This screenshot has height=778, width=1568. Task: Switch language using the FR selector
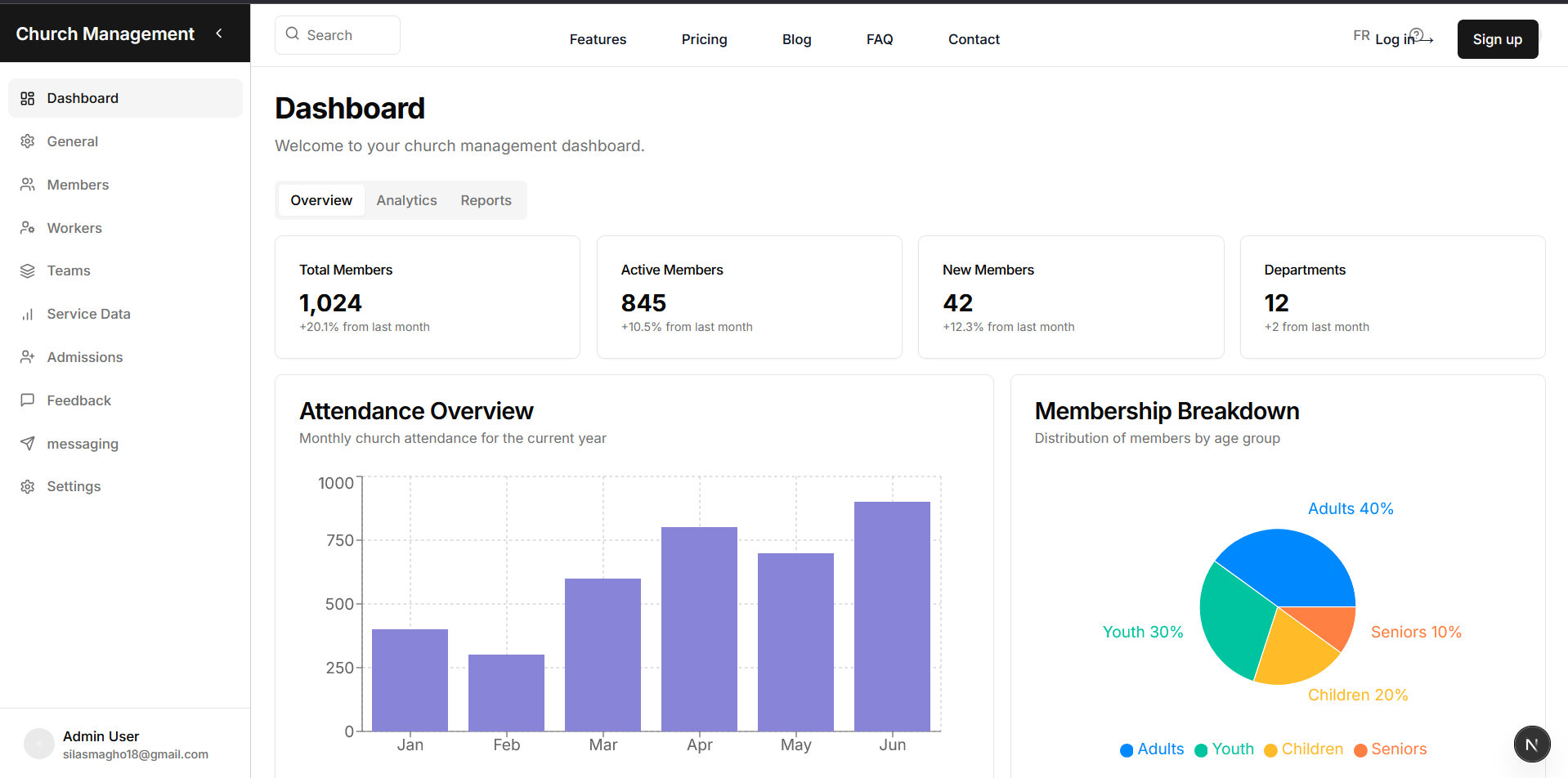[x=1360, y=34]
